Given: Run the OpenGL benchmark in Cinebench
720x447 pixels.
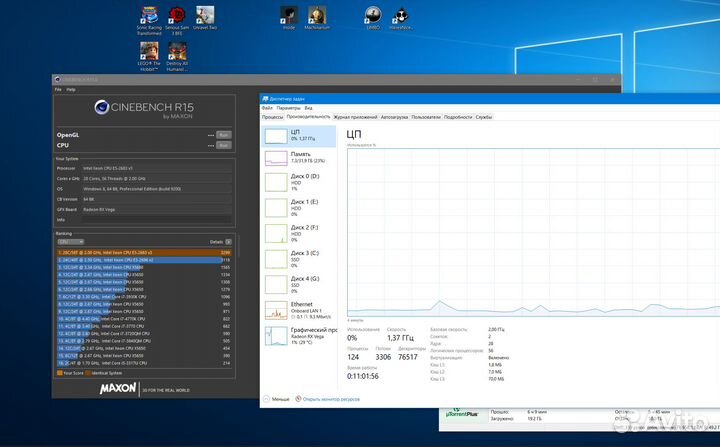Looking at the screenshot, I should [224, 135].
